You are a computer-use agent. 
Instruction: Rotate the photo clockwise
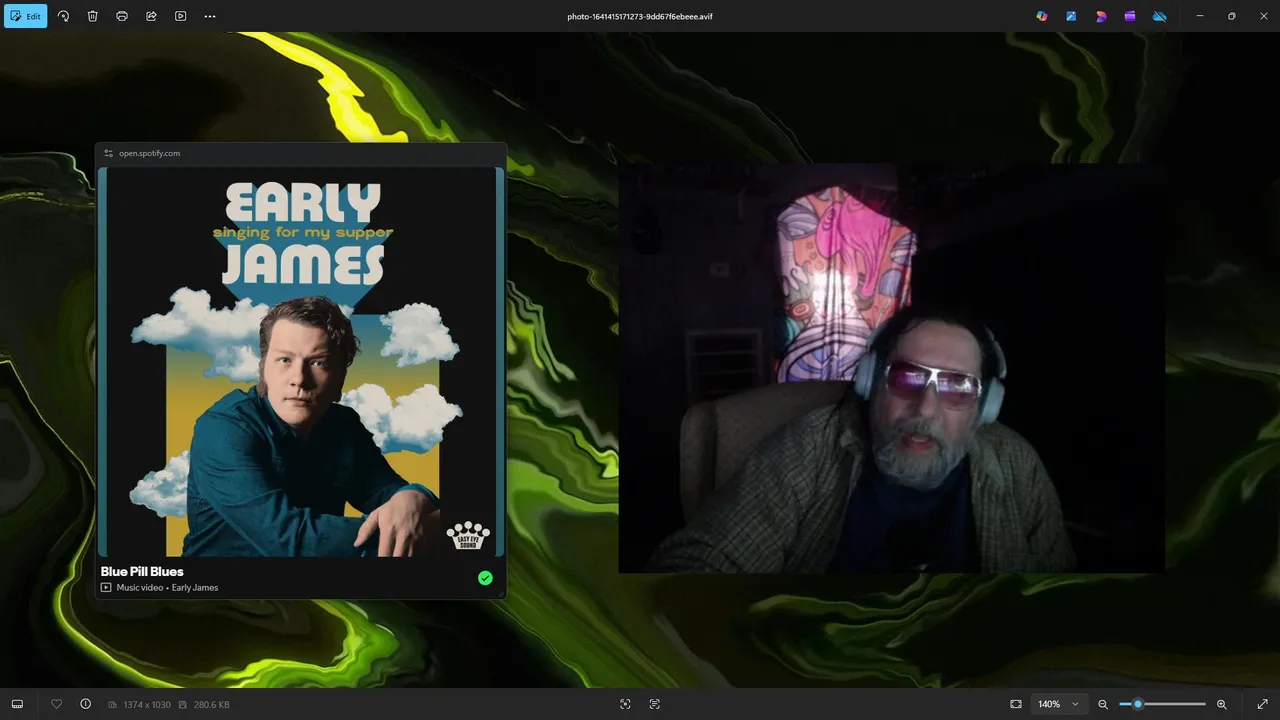coord(63,16)
